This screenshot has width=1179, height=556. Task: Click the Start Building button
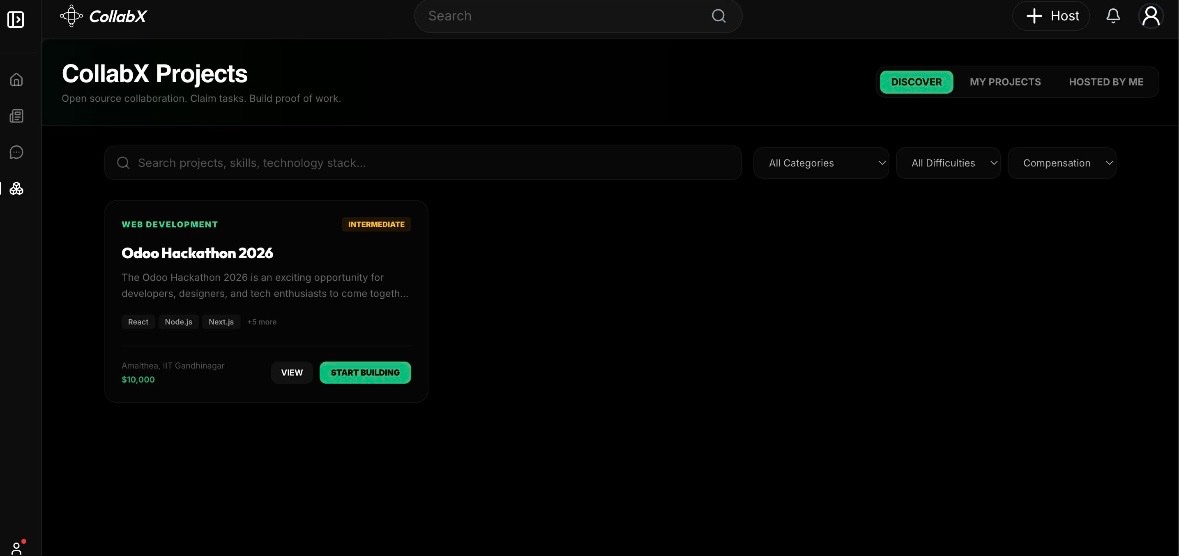(x=365, y=372)
